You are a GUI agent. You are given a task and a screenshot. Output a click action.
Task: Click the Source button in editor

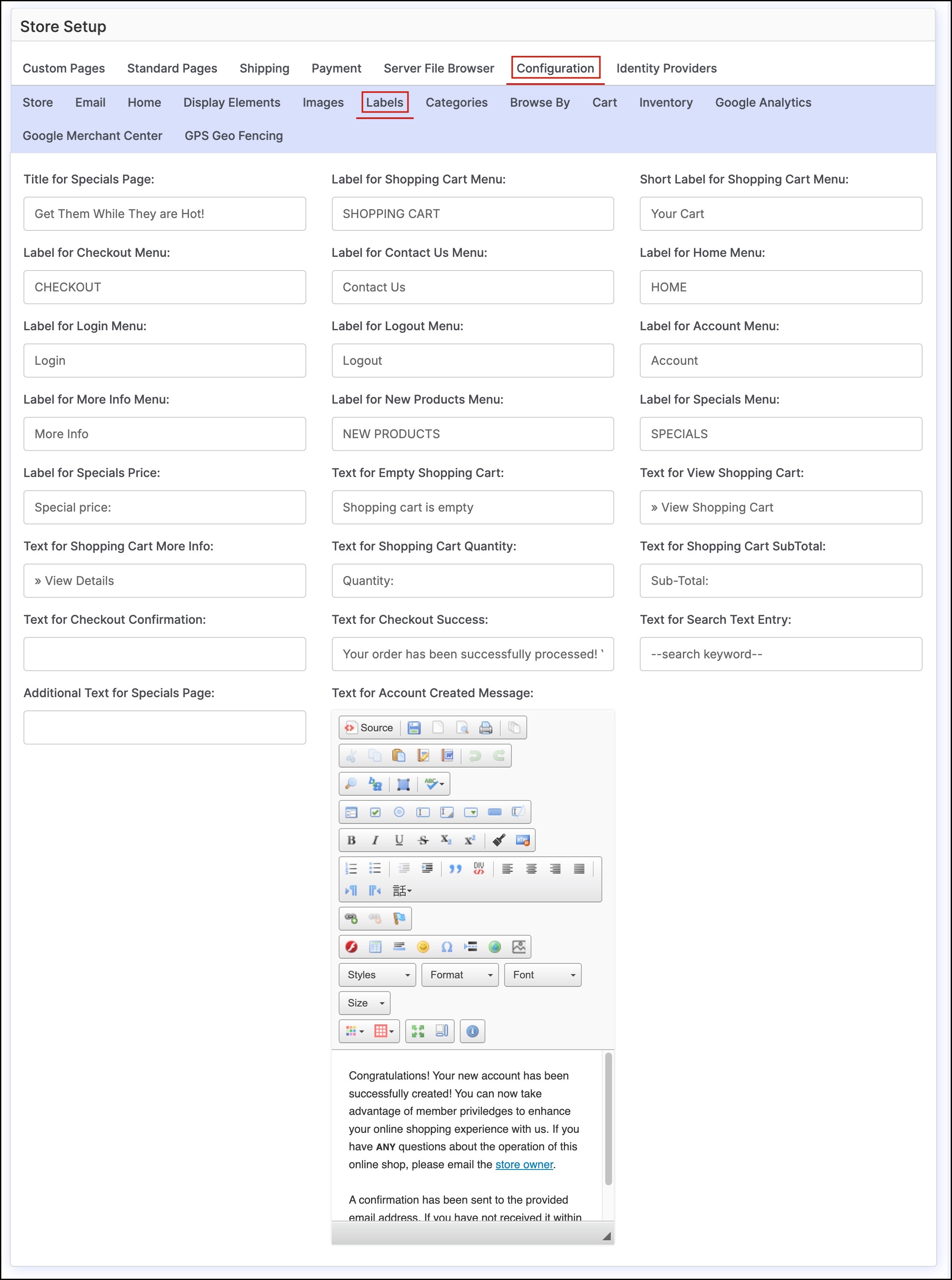(x=369, y=727)
